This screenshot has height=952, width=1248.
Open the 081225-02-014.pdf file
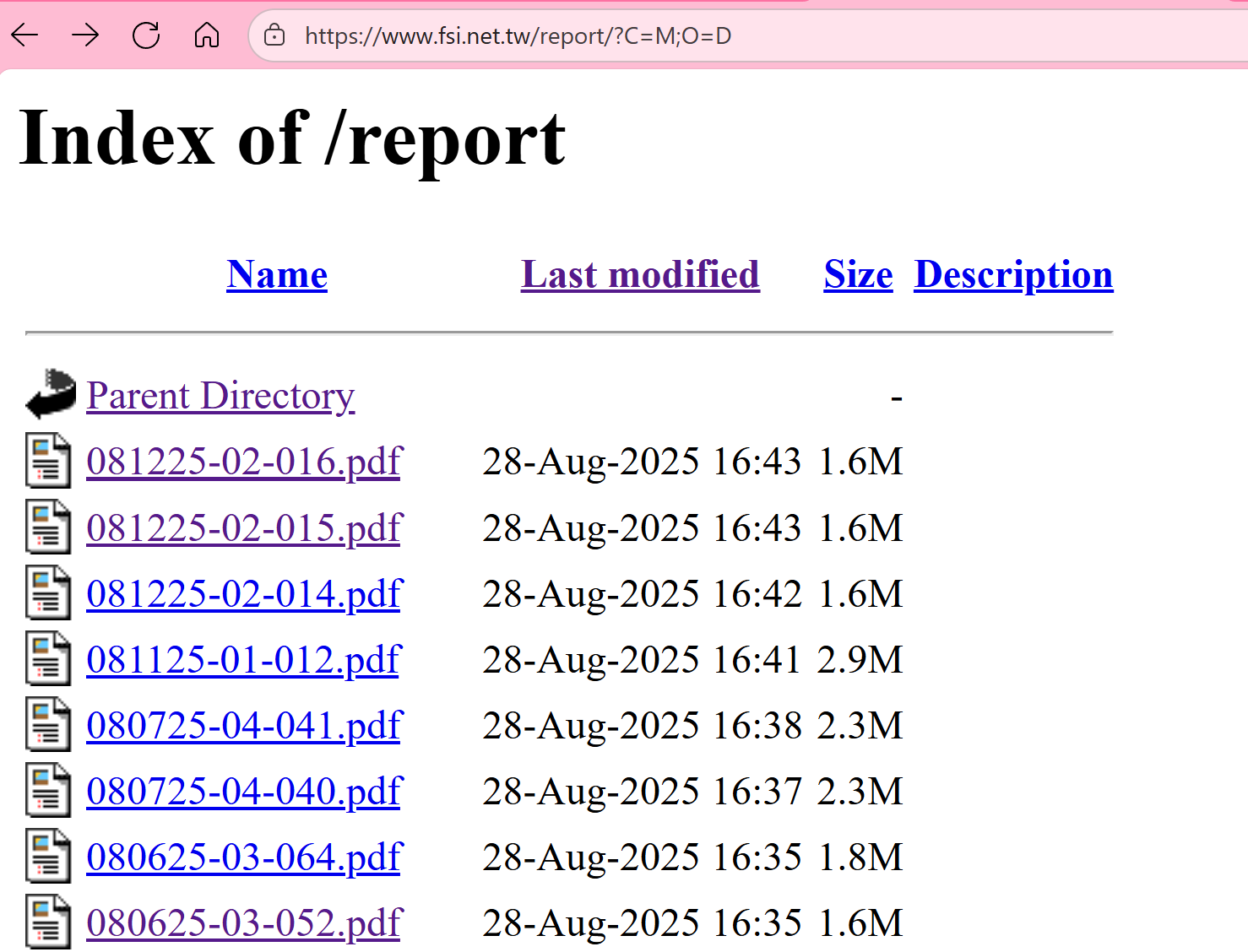244,594
